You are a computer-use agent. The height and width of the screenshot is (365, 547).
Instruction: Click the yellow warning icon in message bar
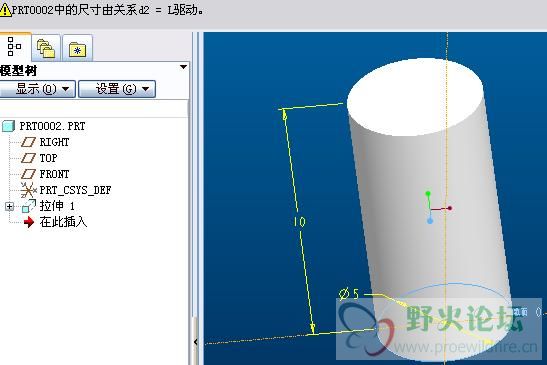coord(5,10)
